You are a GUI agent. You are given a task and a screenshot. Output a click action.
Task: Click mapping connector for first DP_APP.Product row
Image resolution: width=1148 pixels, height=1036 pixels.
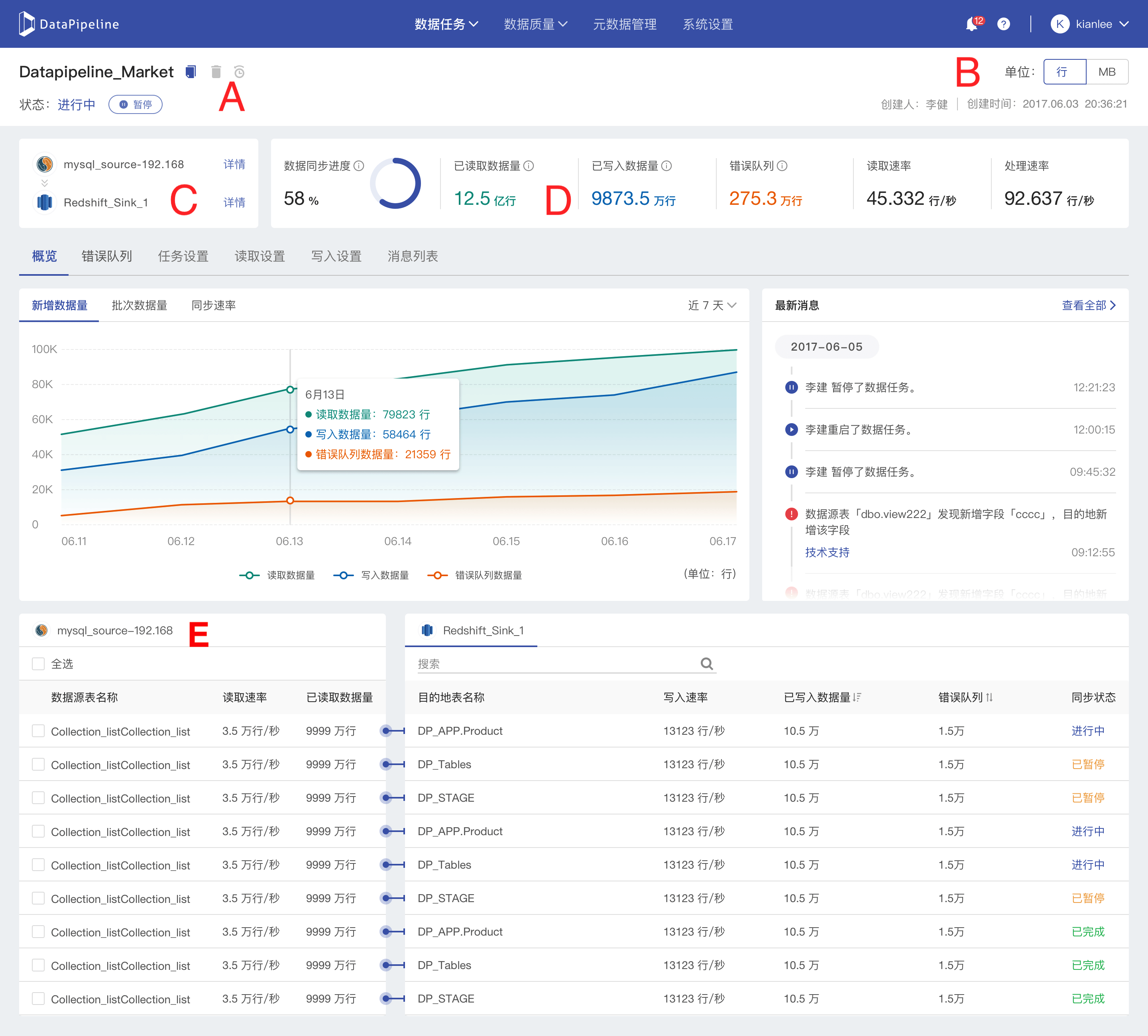tap(393, 730)
